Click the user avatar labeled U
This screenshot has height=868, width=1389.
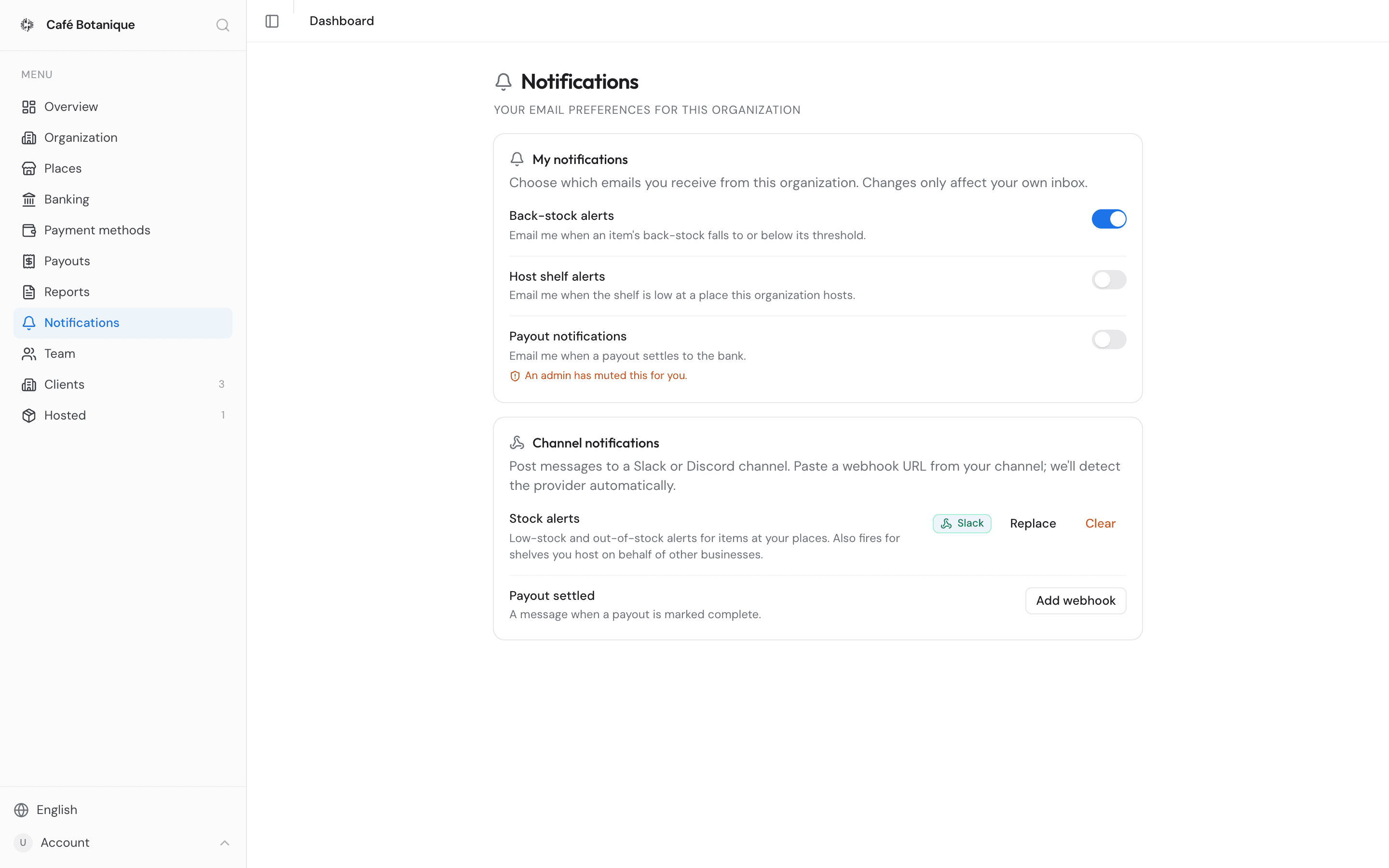coord(23,843)
